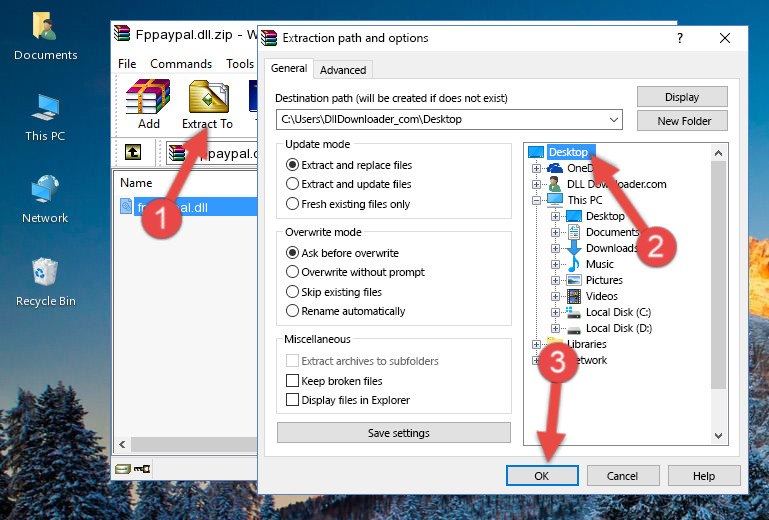Click the Local Disk (C:) drive icon
This screenshot has height=520, width=769.
point(573,312)
